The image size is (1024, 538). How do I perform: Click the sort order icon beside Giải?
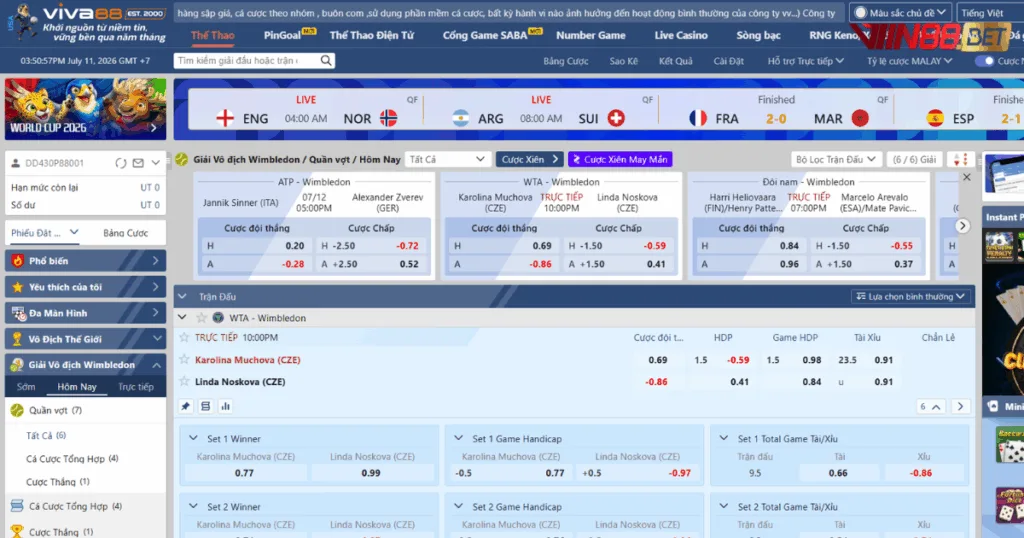pos(961,159)
